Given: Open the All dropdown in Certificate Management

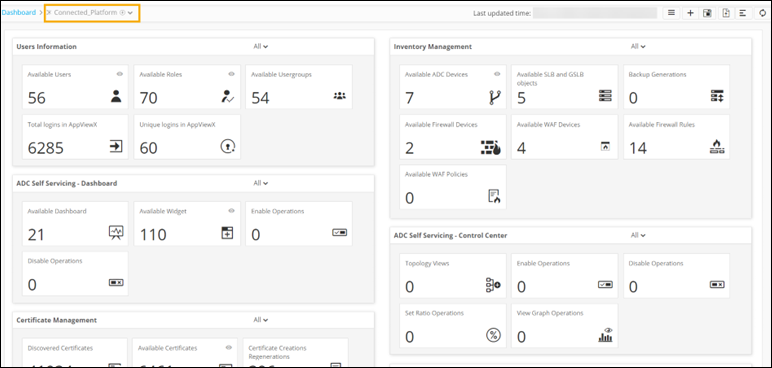Looking at the screenshot, I should pos(261,320).
